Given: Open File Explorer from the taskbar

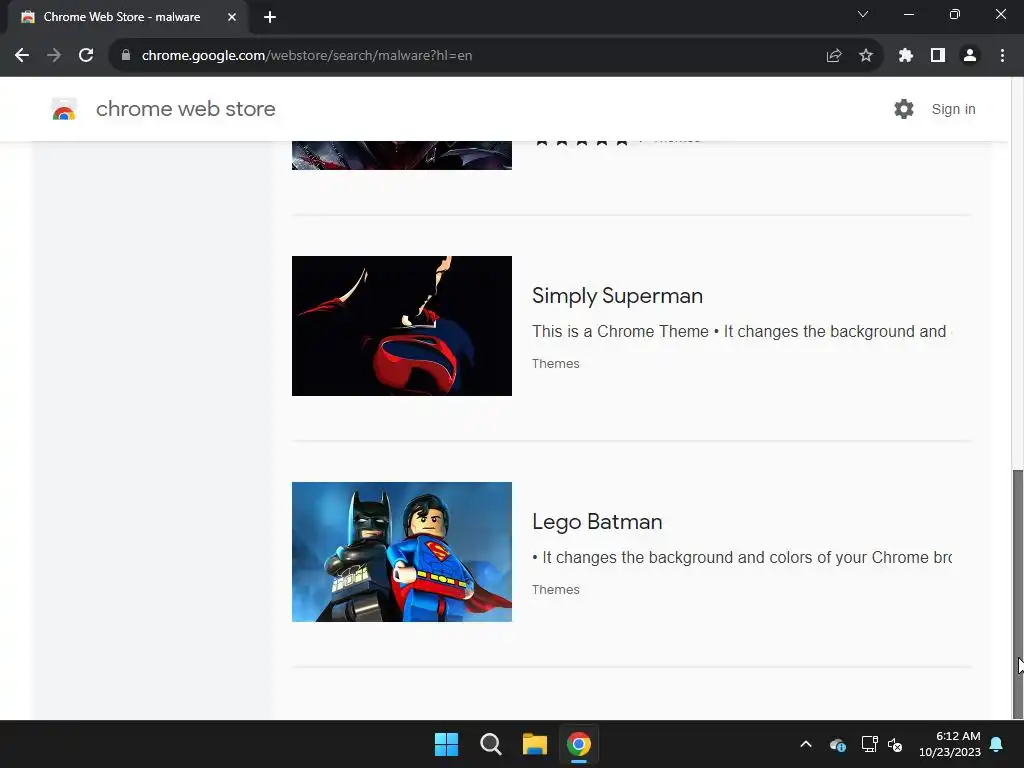Looking at the screenshot, I should tap(535, 744).
